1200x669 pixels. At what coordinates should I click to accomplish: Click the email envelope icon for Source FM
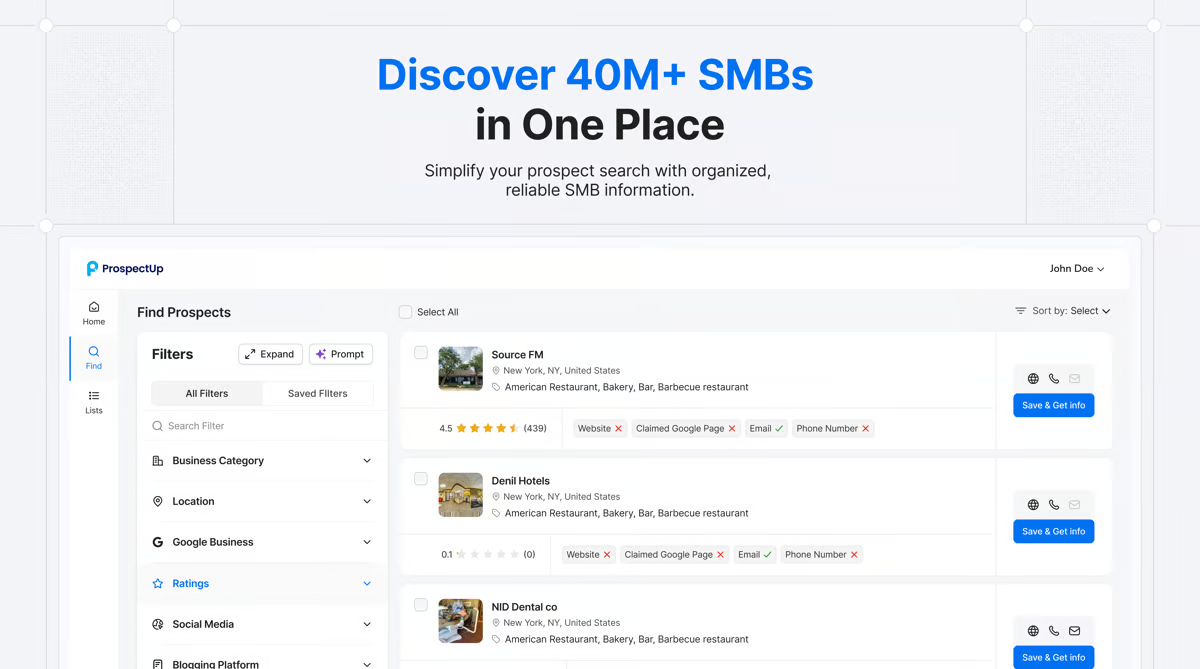[1075, 379]
